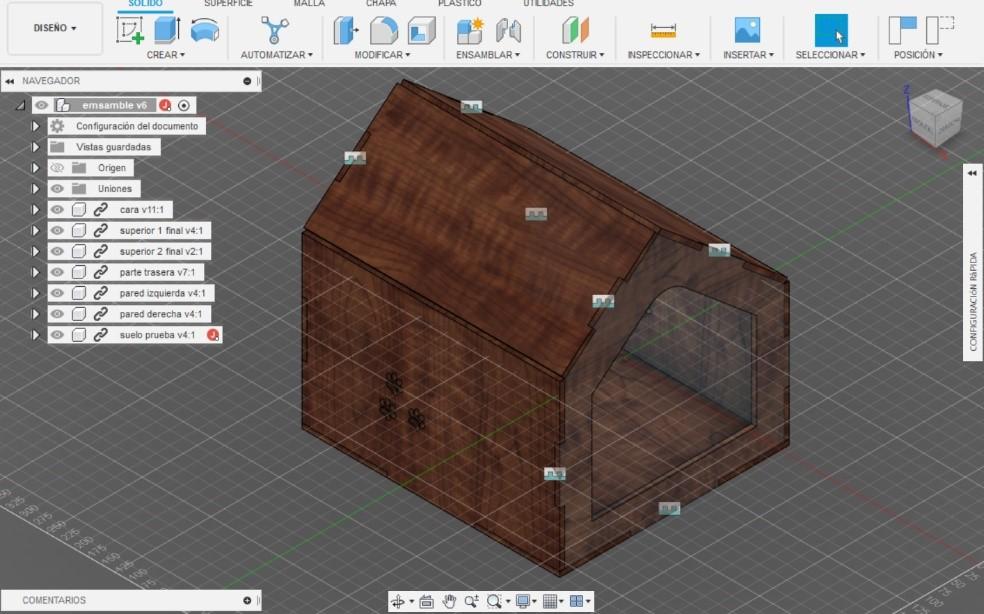Open the CREAR dropdown menu
This screenshot has height=614, width=984.
pos(166,55)
